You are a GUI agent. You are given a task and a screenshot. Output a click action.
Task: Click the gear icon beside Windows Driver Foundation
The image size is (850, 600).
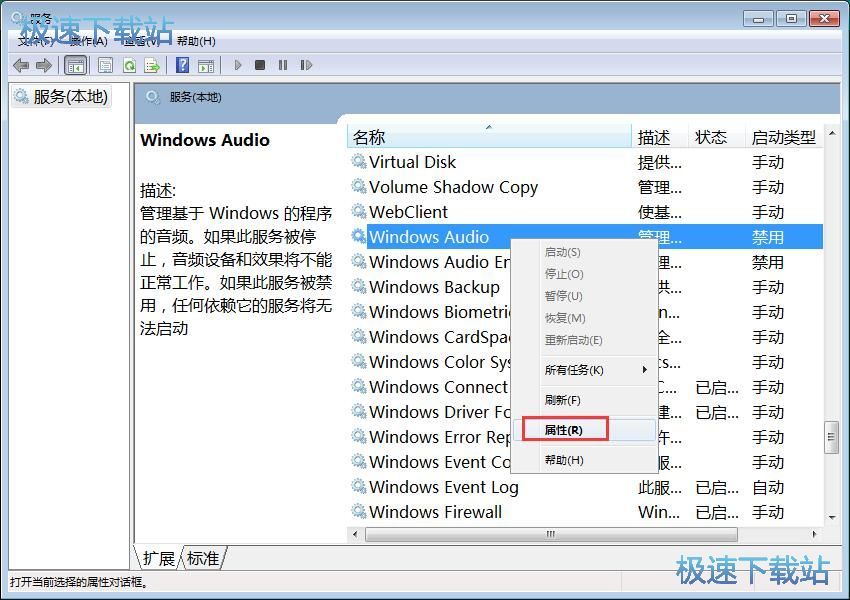point(359,411)
